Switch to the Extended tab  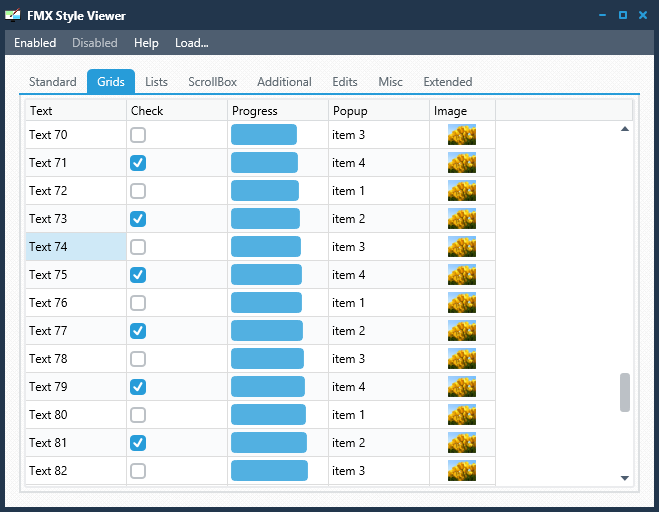(448, 82)
